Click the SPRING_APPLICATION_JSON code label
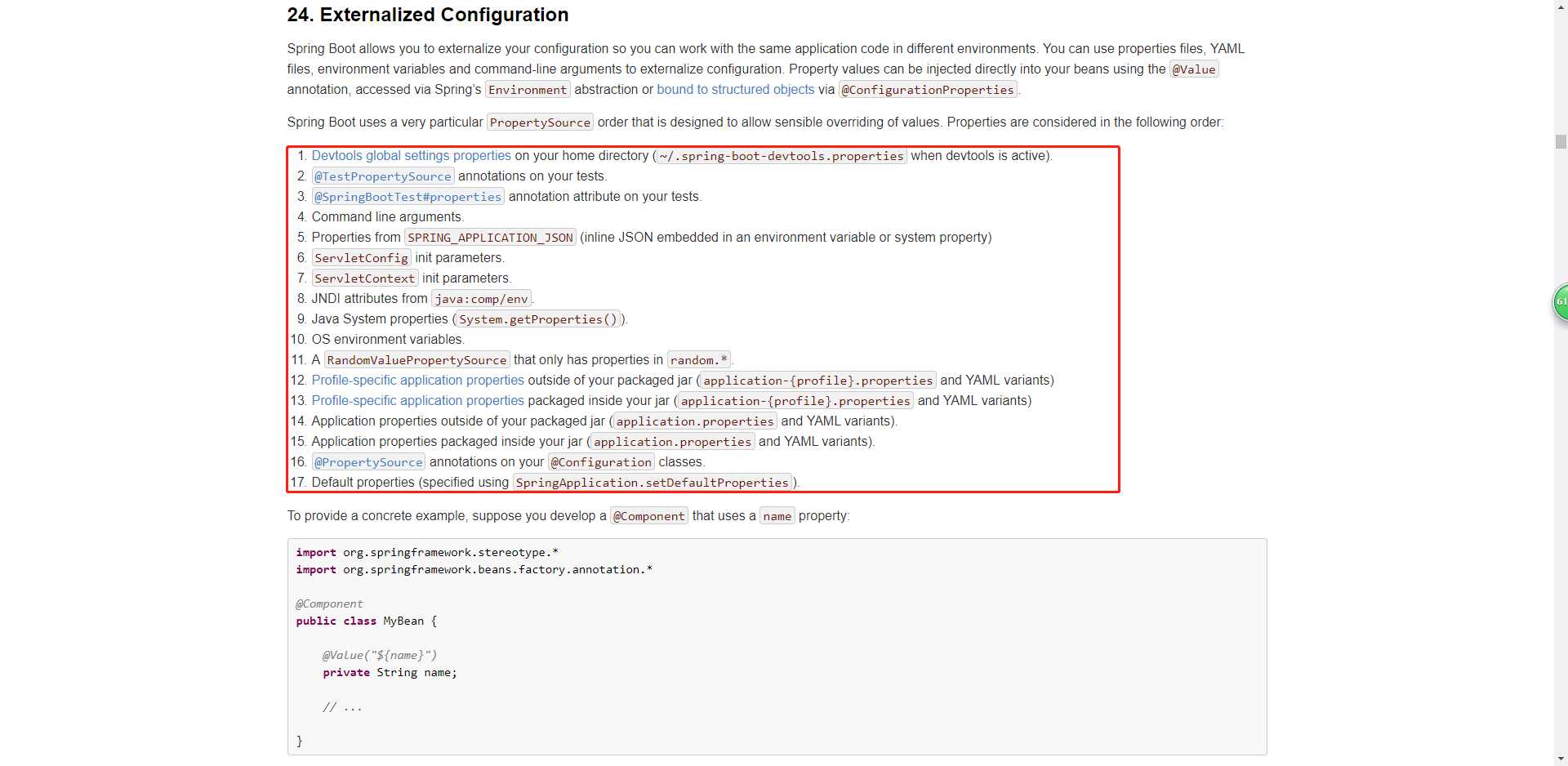The image size is (1568, 766). pyautogui.click(x=490, y=238)
